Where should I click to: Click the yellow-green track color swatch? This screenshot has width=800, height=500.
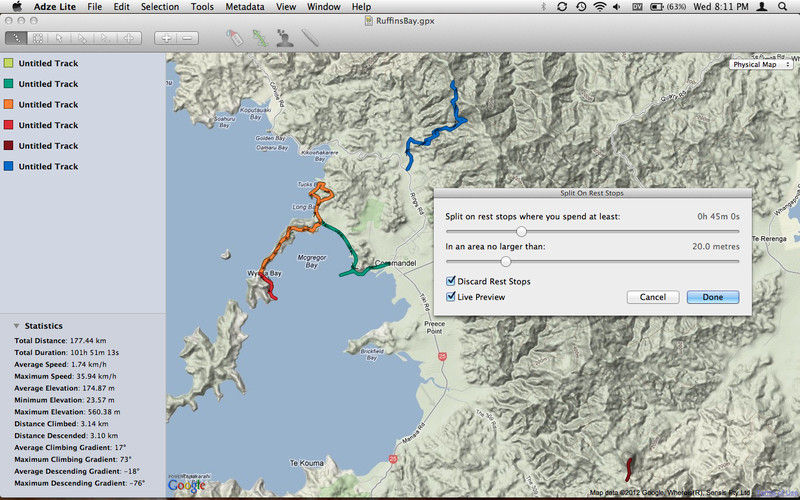(8, 63)
